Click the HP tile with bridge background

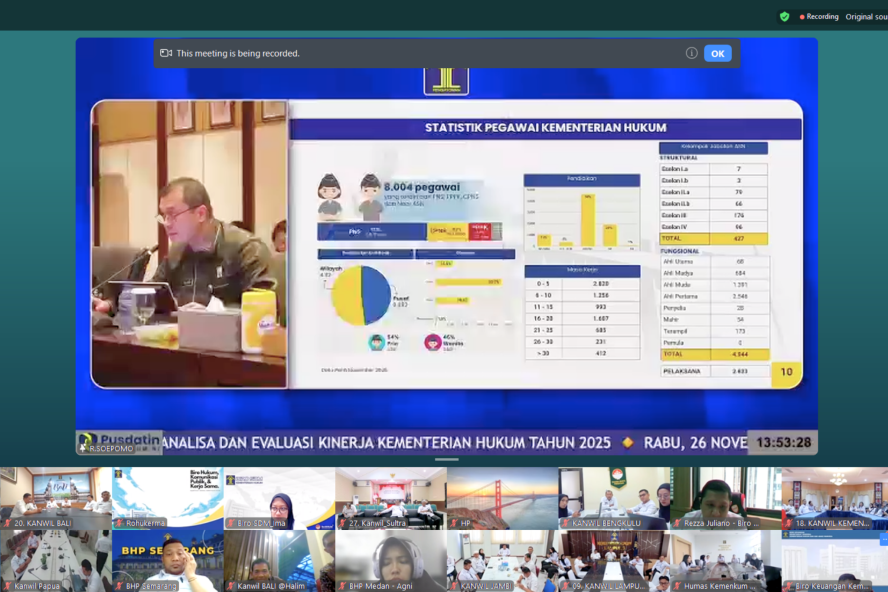pos(502,497)
